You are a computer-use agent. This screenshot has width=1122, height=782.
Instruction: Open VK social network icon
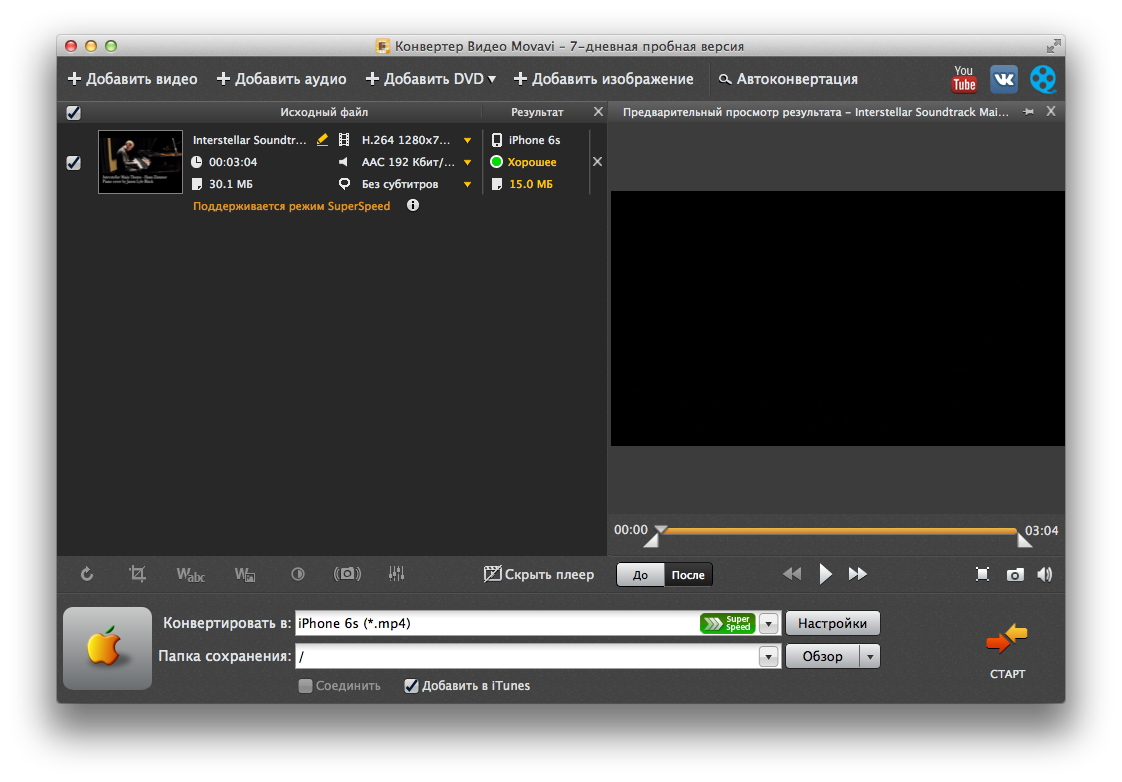coord(1004,79)
